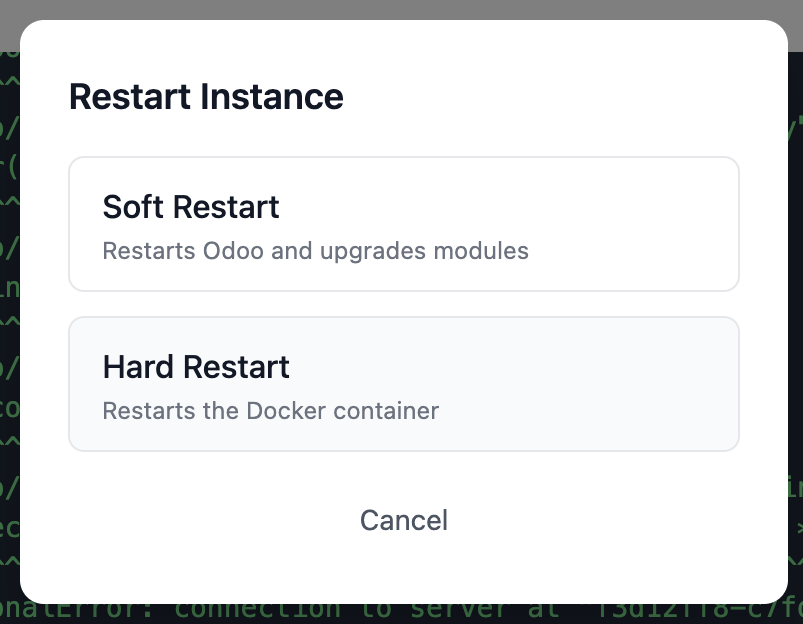Image resolution: width=803 pixels, height=624 pixels.
Task: Dismiss the dialog using the Cancel link
Action: pos(404,520)
